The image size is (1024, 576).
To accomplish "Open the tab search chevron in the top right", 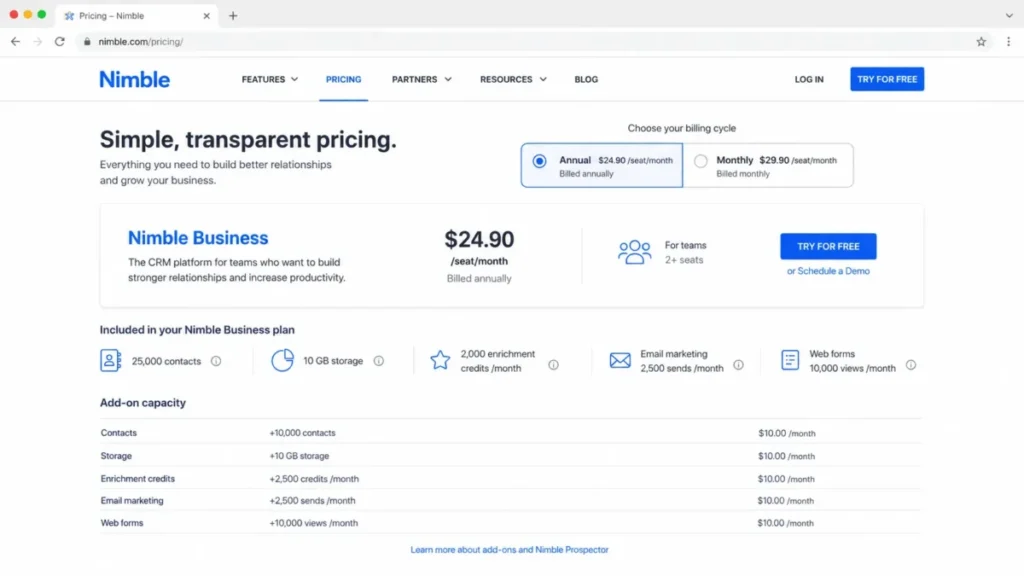I will point(1009,16).
